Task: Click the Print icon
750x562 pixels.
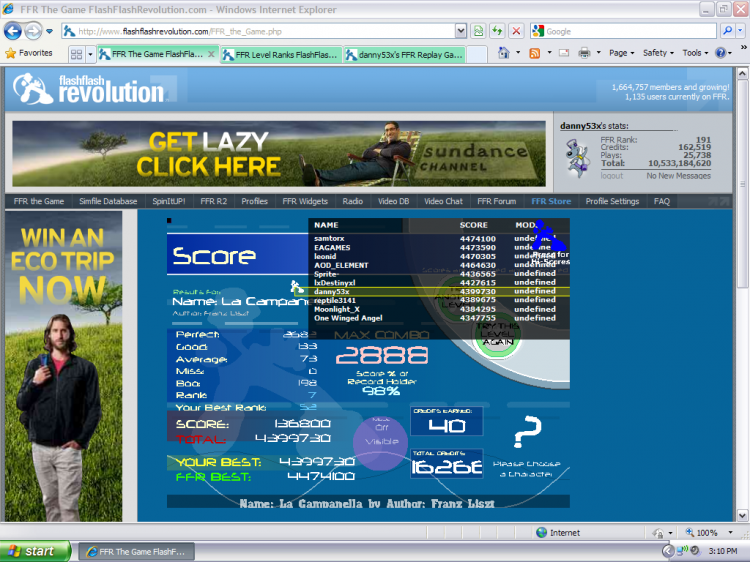Action: (584, 53)
